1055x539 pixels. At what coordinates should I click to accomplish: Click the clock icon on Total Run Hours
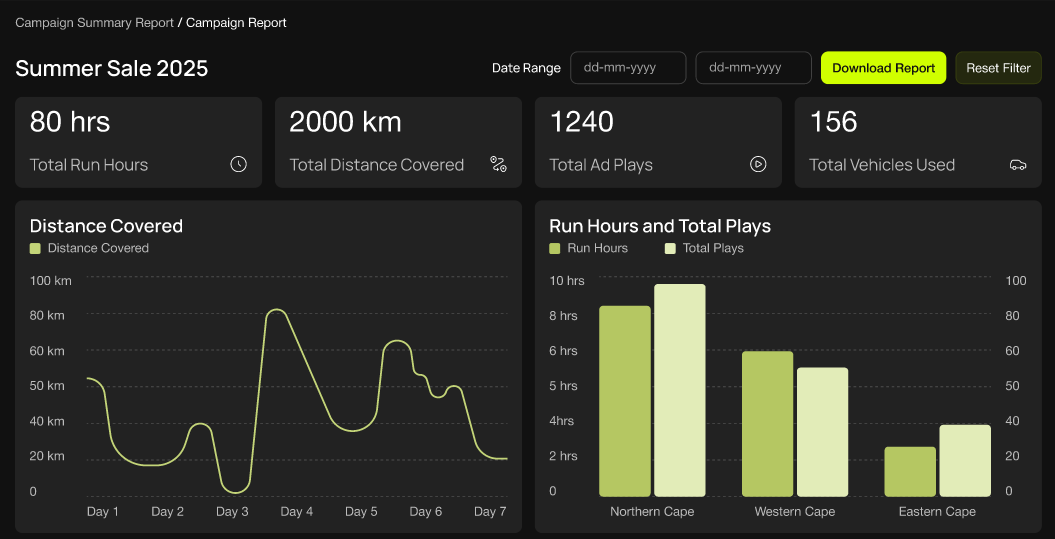238,165
